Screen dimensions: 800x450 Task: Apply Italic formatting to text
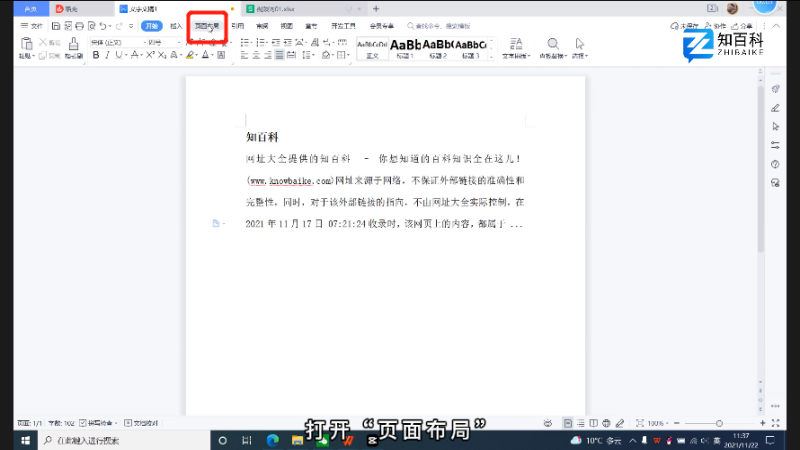108,56
